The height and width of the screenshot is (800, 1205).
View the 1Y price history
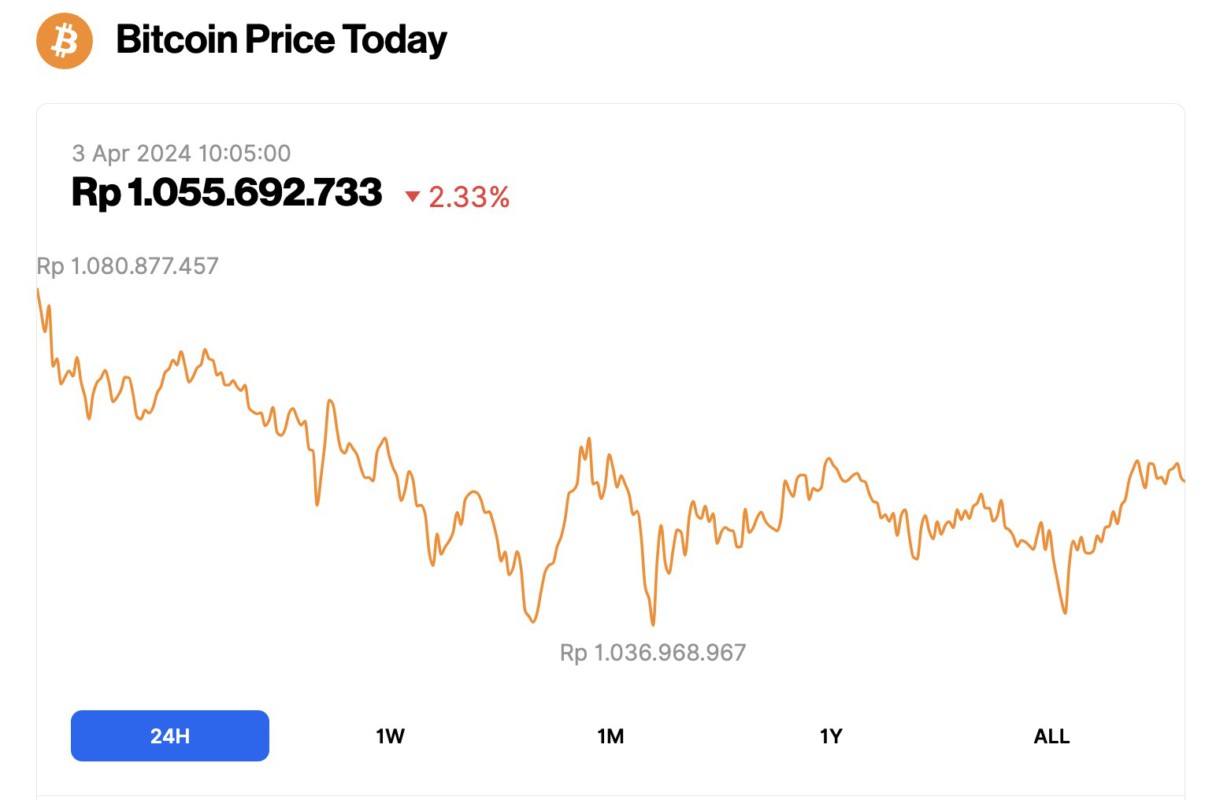829,735
